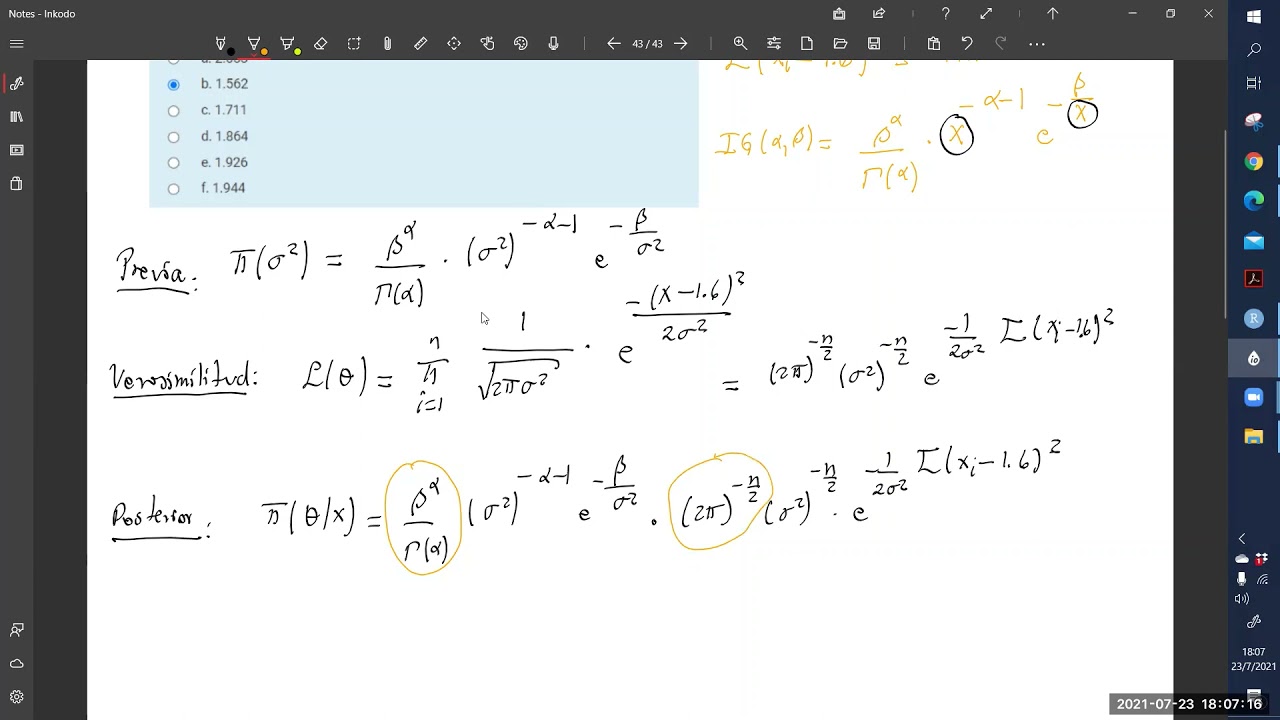Open left sidebar bag/store icon
Screen dimensions: 1280x720
16,184
